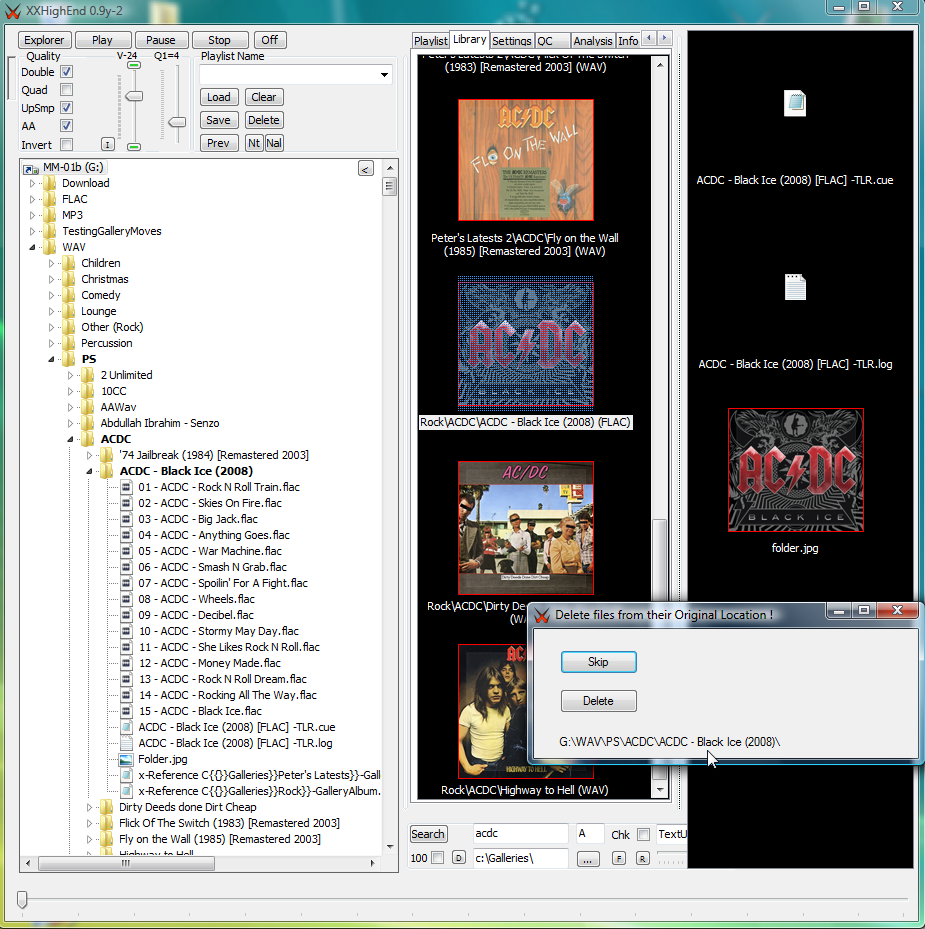Click the small 'I' button beside Invert
The height and width of the screenshot is (929, 925).
(107, 144)
